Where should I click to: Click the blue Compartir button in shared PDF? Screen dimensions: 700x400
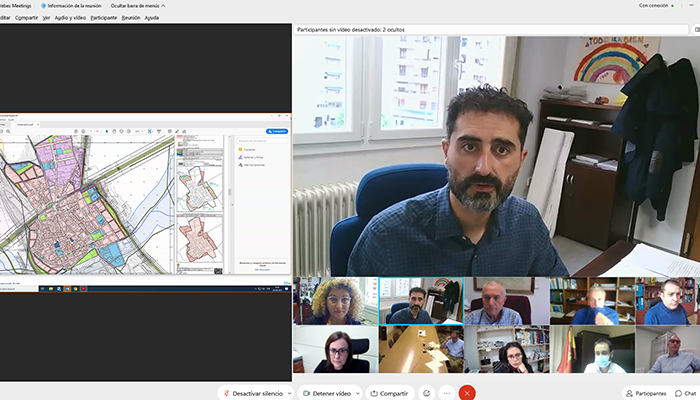point(277,131)
